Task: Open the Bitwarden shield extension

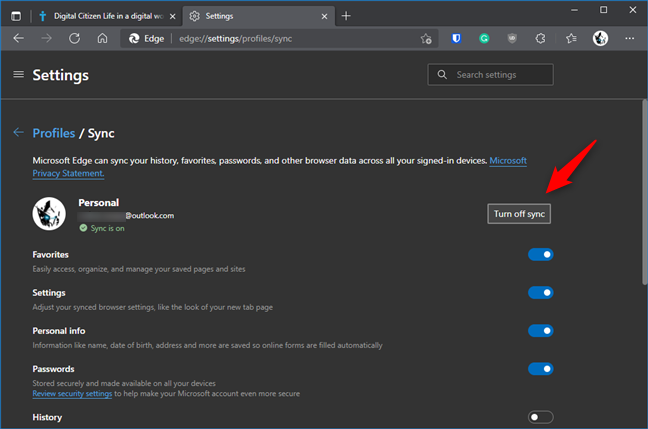Action: pyautogui.click(x=456, y=38)
